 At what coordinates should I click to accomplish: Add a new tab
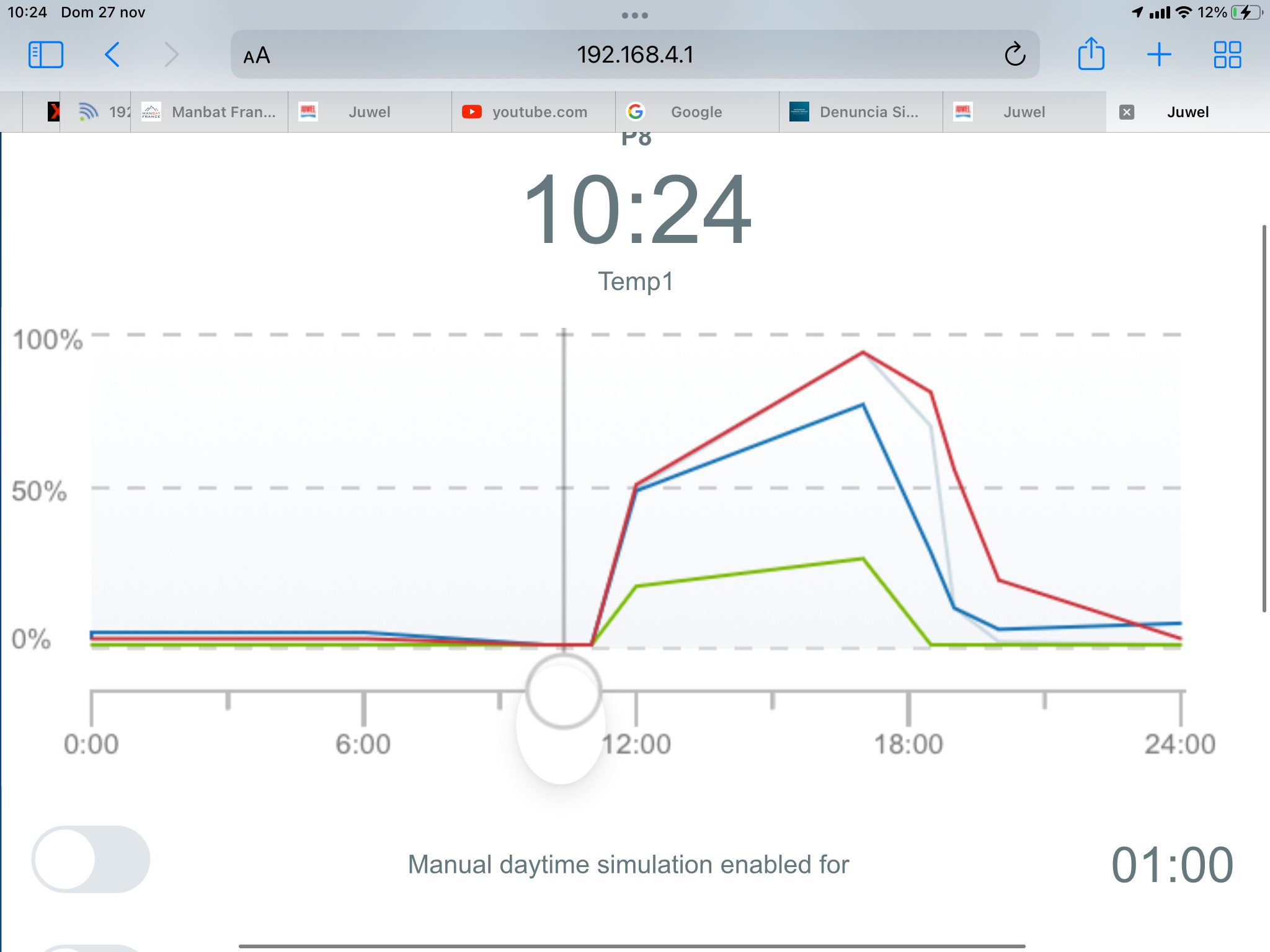(x=1158, y=55)
